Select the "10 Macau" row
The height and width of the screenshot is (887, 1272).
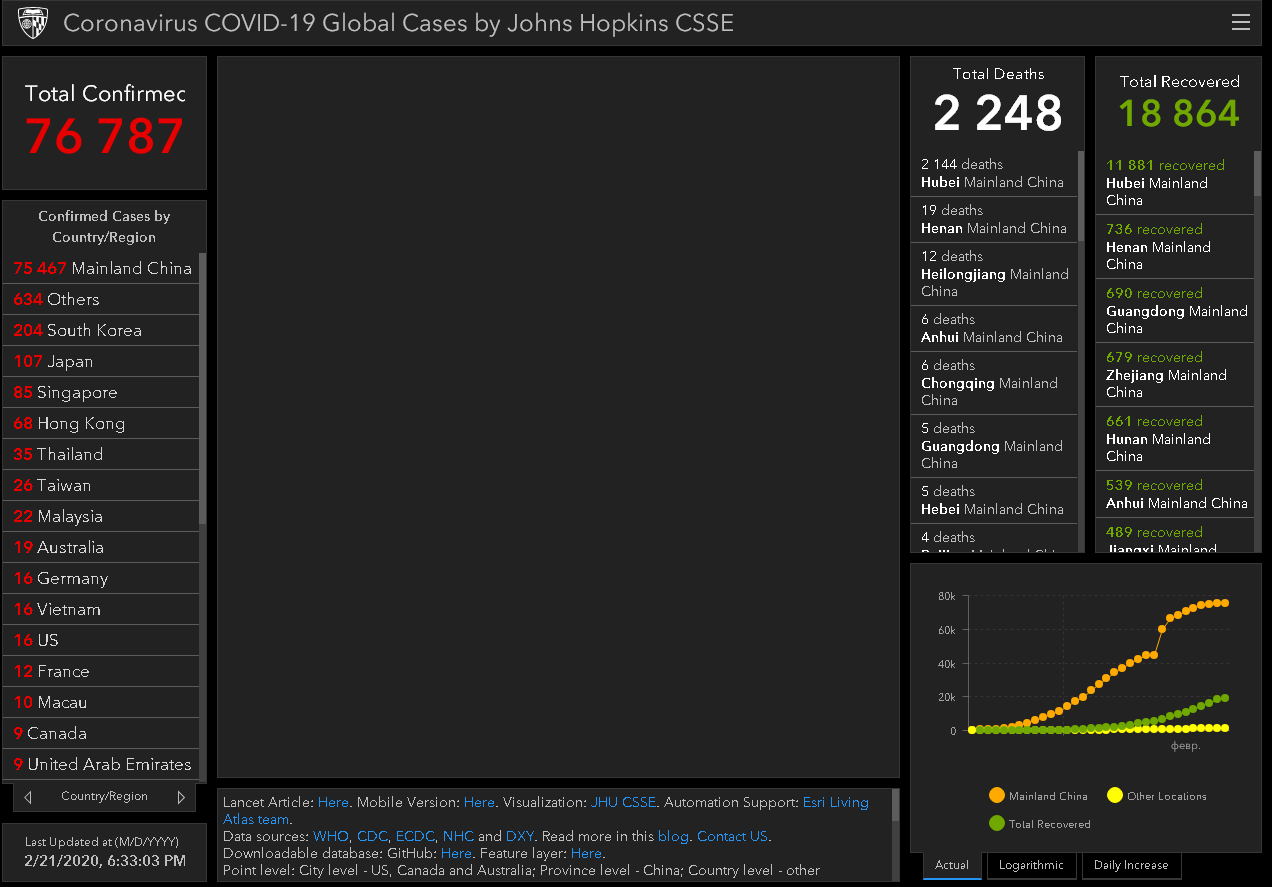tap(101, 702)
